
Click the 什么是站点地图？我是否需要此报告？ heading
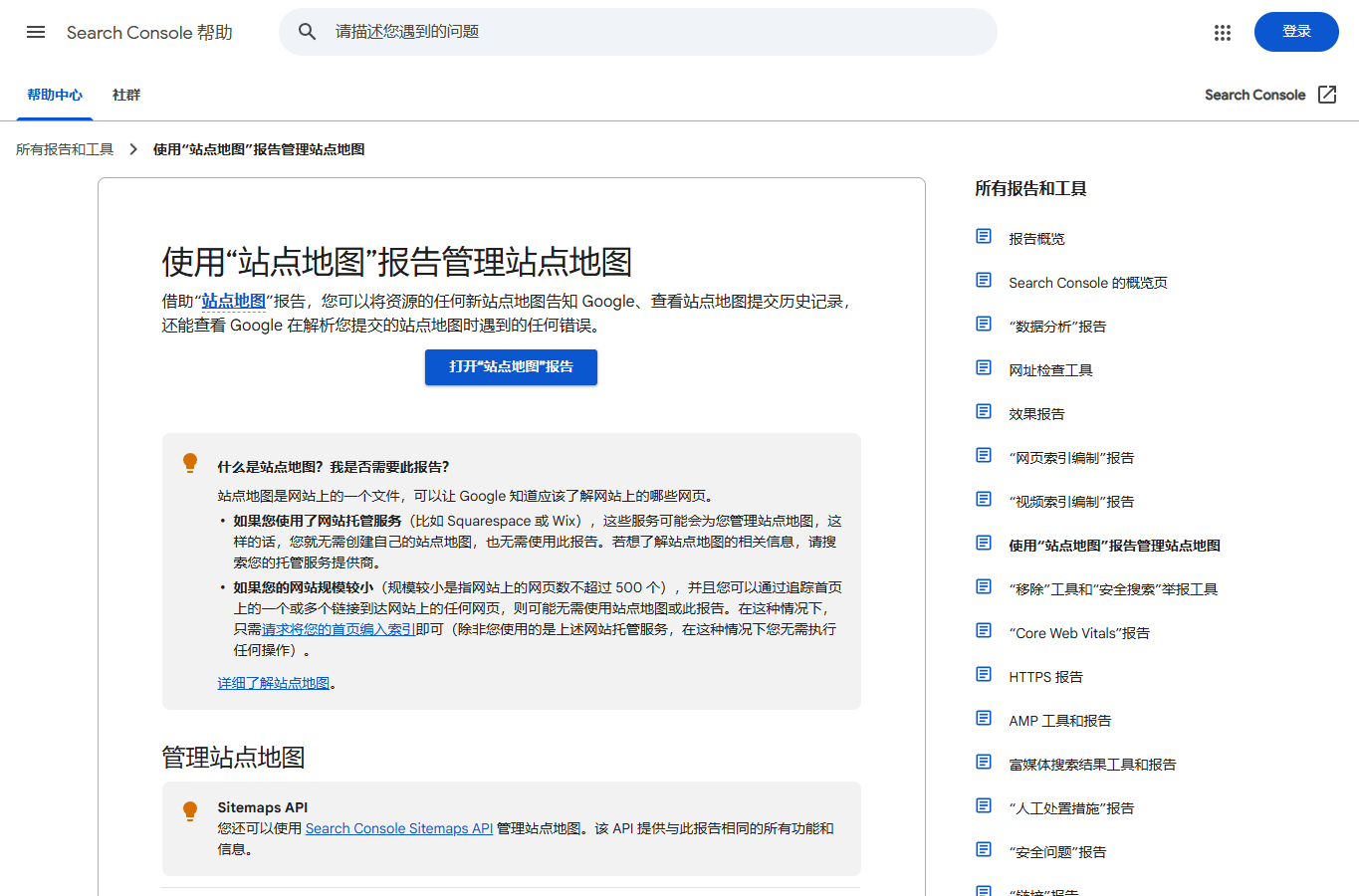click(334, 467)
